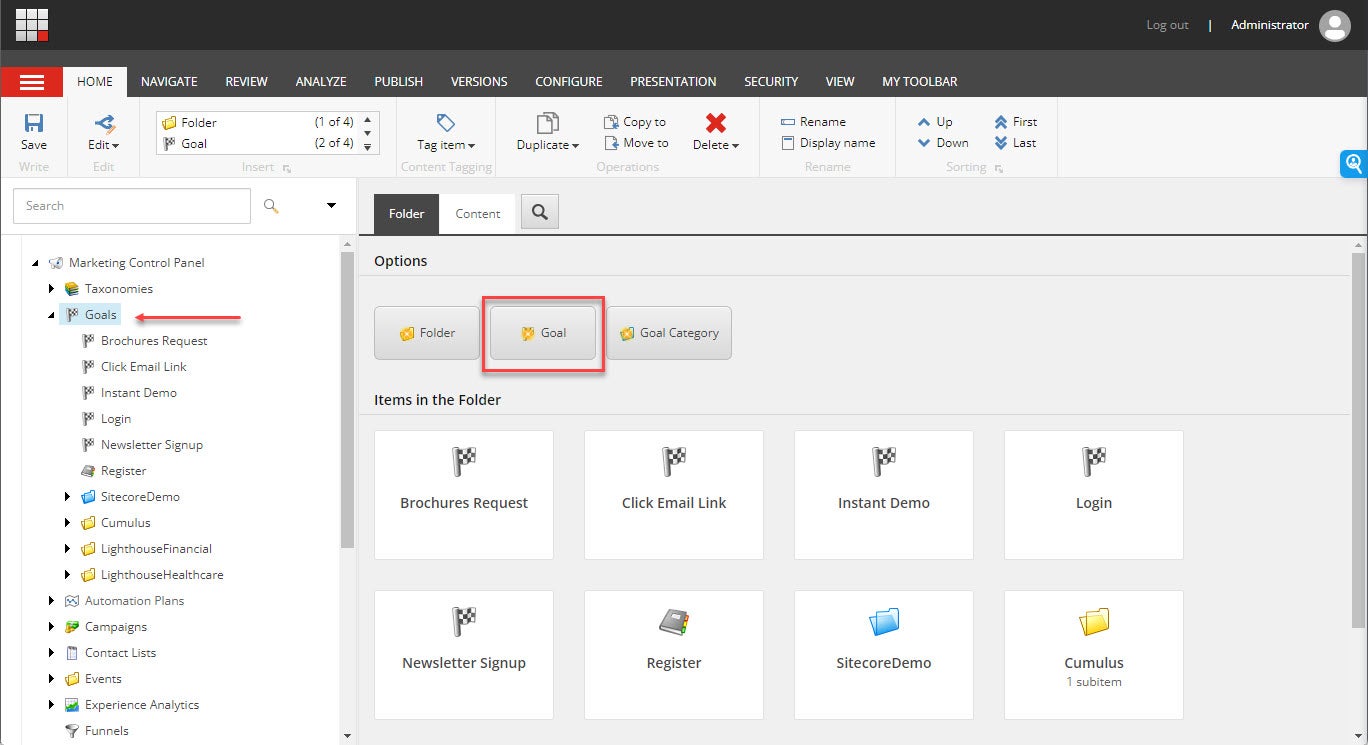Viewport: 1368px width, 745px height.
Task: Click the Duplicate icon
Action: (x=547, y=123)
